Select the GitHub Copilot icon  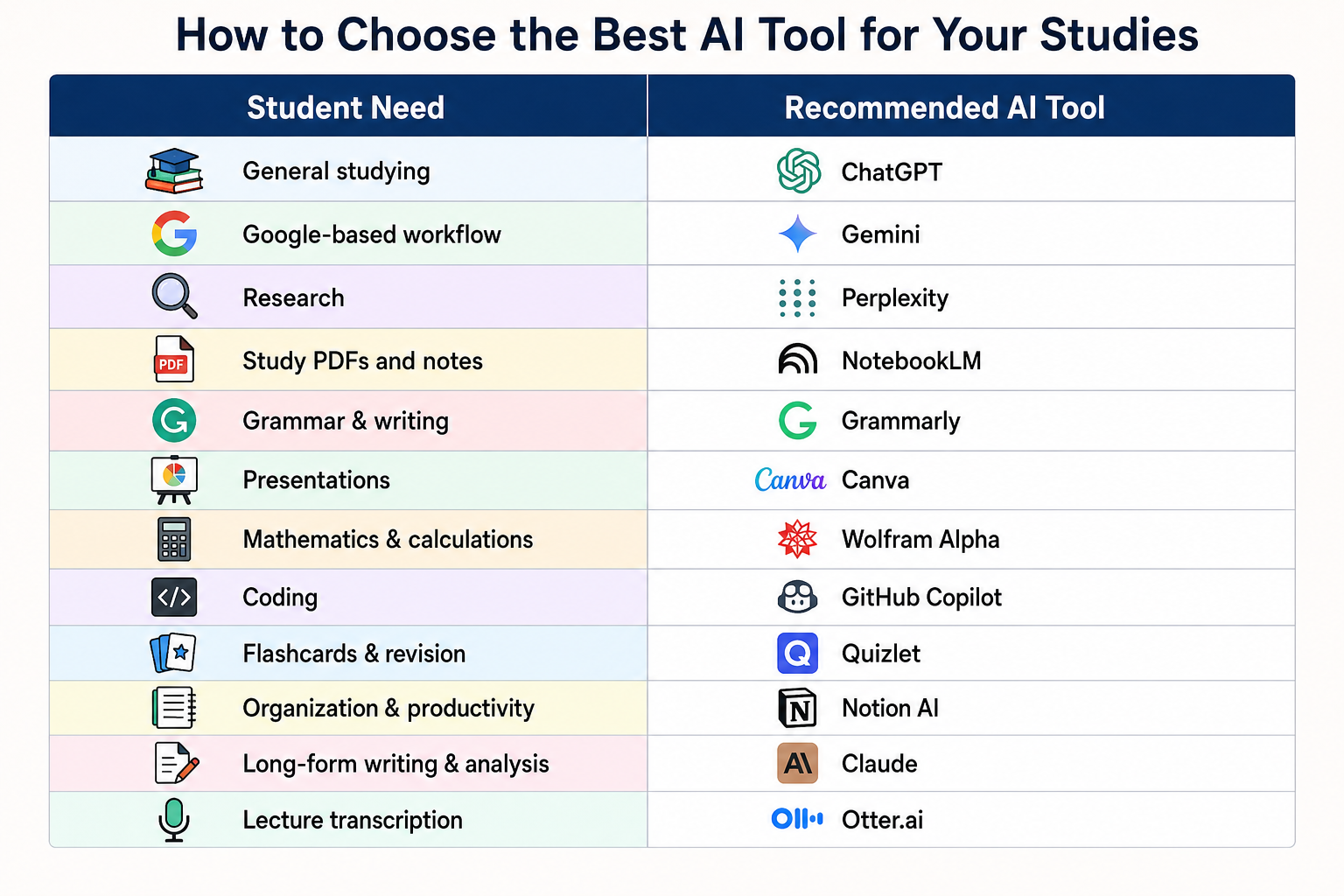(797, 597)
